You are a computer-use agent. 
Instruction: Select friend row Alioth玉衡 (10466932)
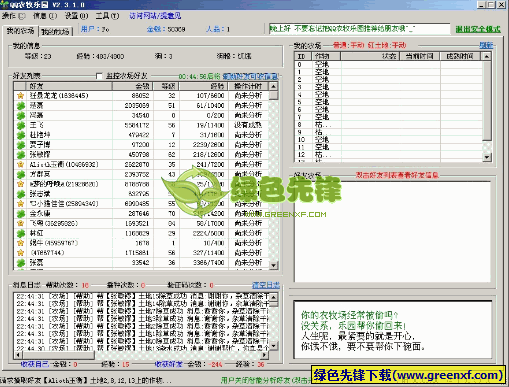[x=141, y=164]
